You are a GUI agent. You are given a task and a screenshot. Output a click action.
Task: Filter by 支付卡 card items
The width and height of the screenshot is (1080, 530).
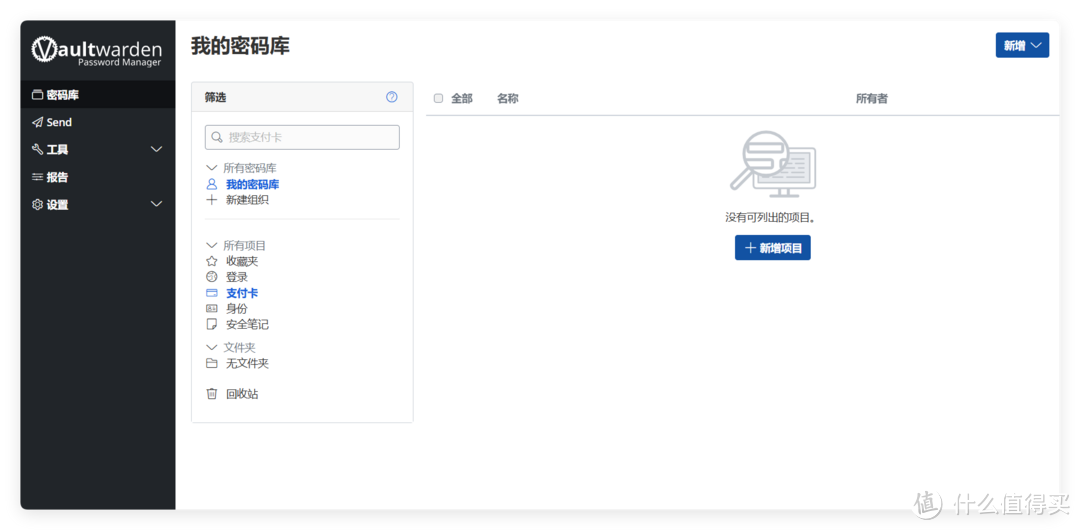point(242,293)
